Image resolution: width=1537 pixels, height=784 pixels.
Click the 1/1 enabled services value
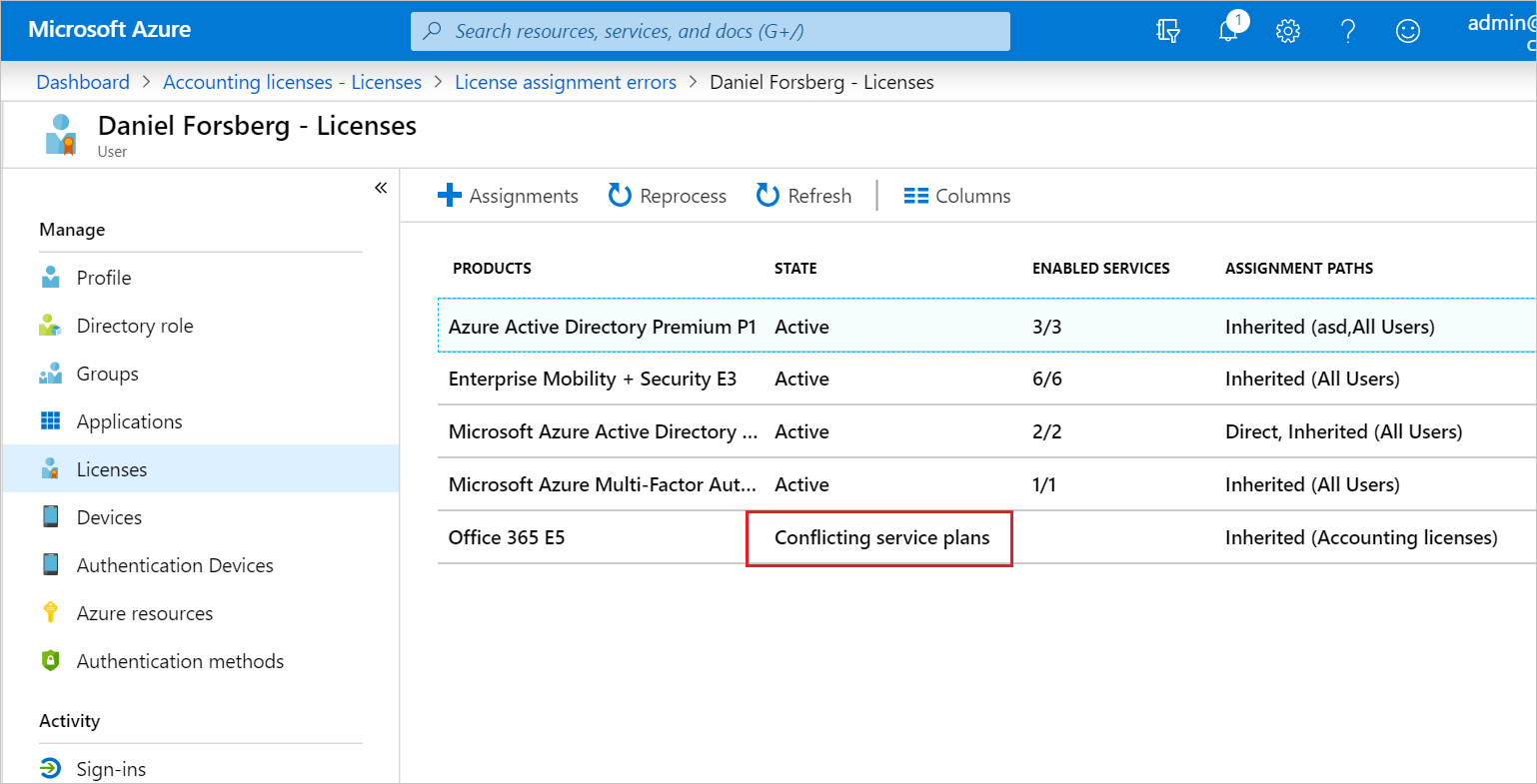point(1043,484)
